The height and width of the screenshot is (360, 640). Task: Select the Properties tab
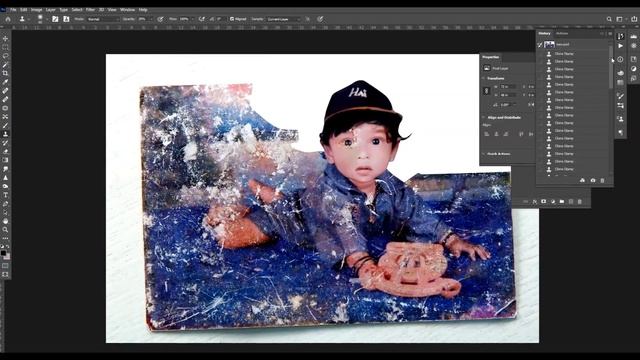point(491,57)
